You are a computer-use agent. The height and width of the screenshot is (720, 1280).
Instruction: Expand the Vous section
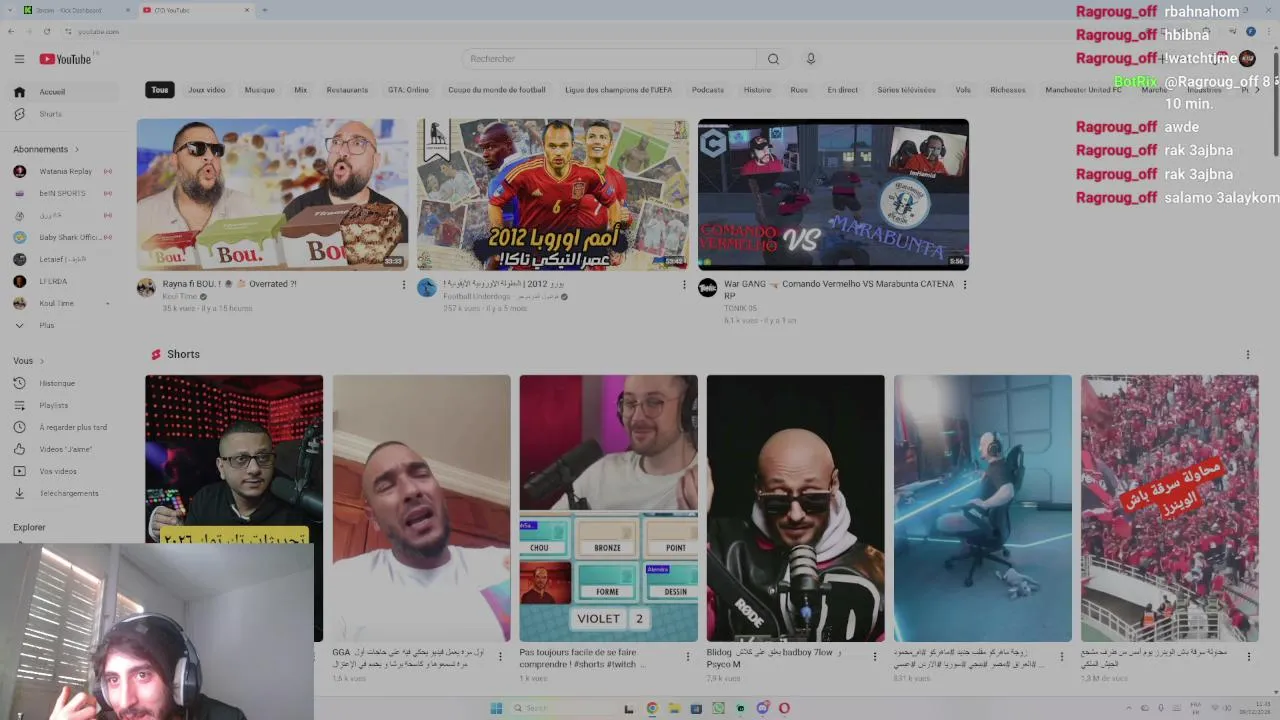tap(29, 361)
